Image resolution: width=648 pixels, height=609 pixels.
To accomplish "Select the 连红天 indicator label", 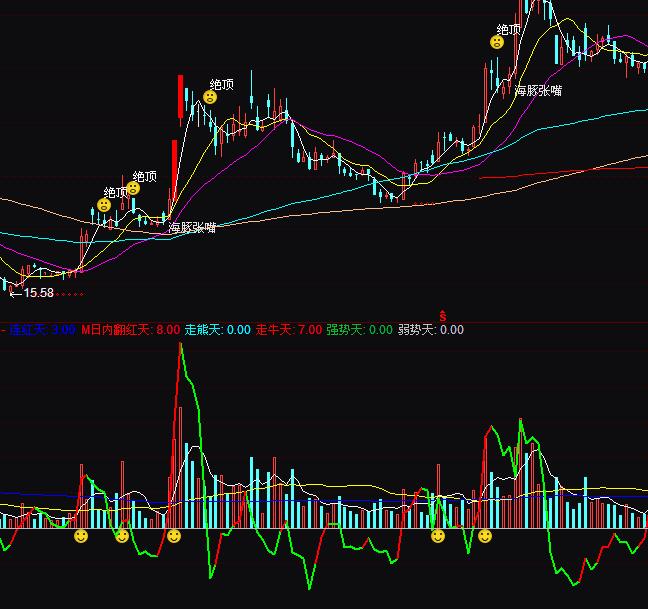I will 28,330.
